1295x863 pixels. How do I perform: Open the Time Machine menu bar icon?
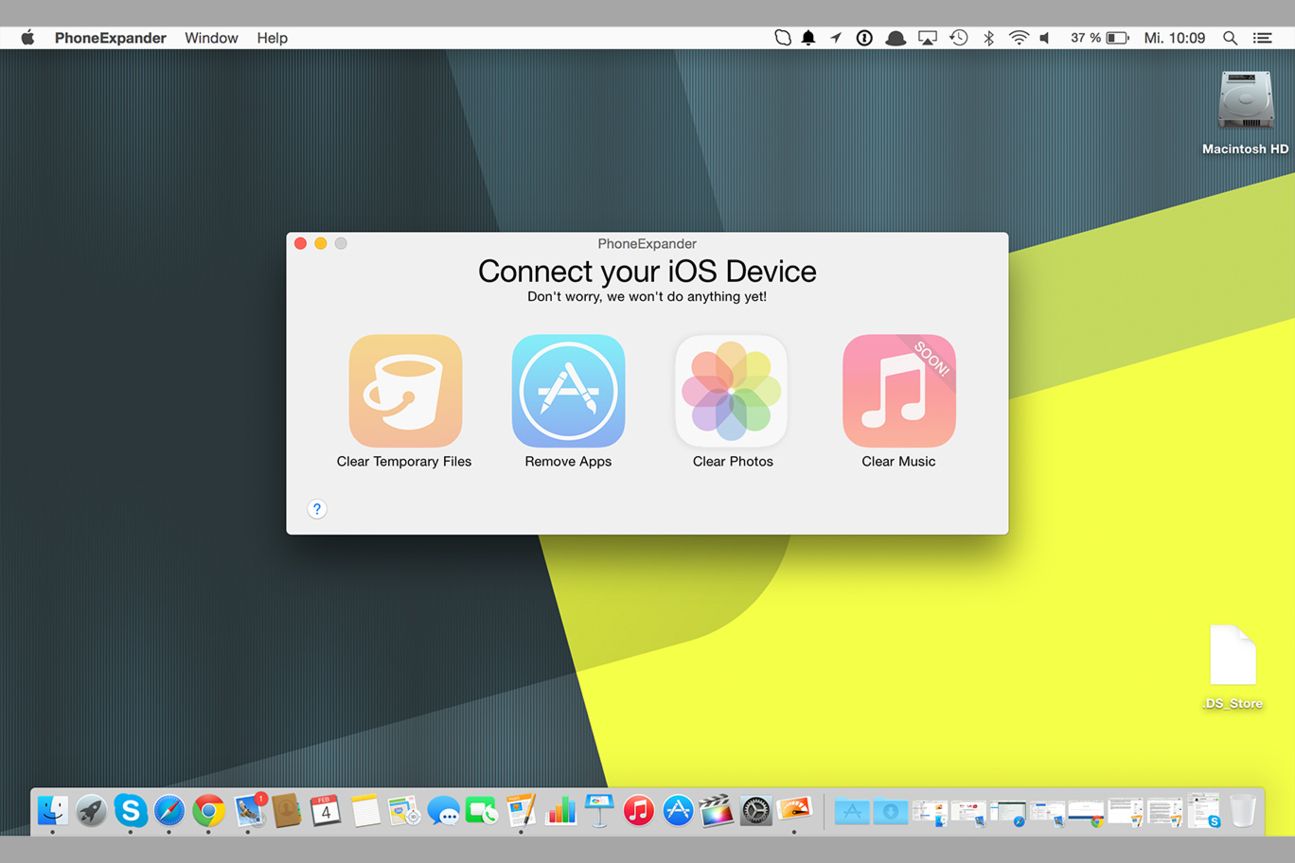(958, 38)
